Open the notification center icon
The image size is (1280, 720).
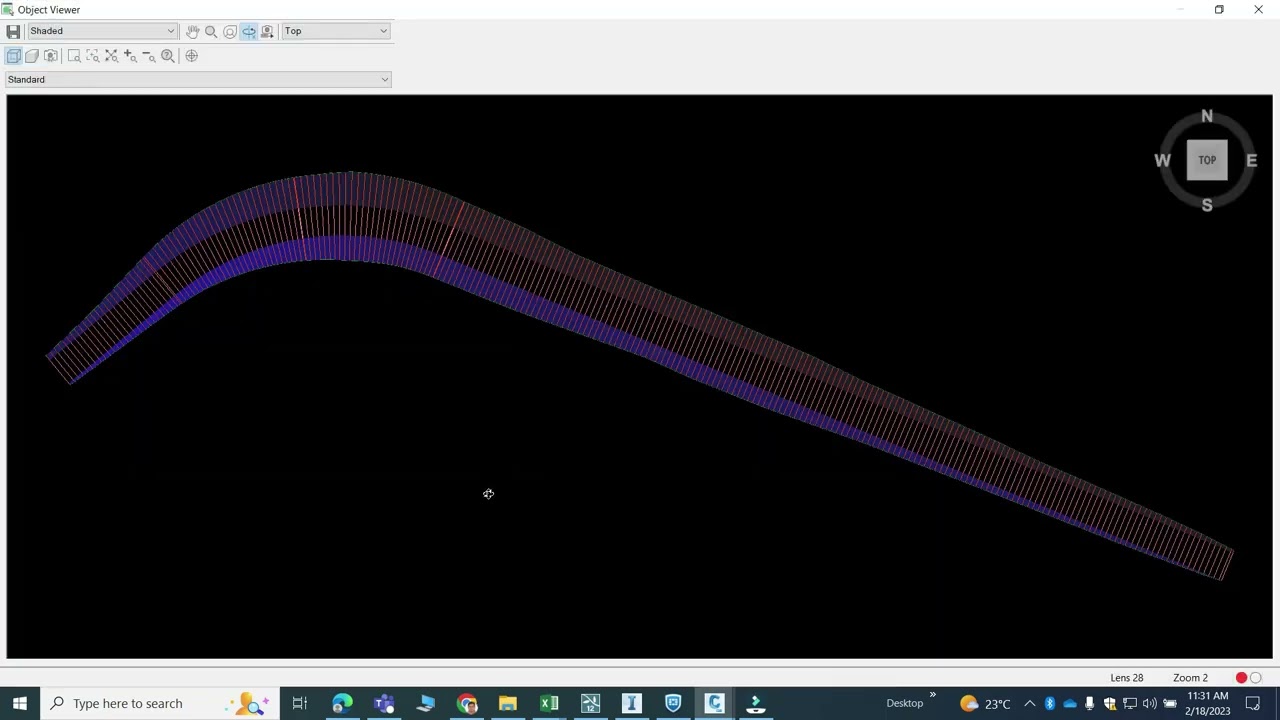pyautogui.click(x=1253, y=703)
